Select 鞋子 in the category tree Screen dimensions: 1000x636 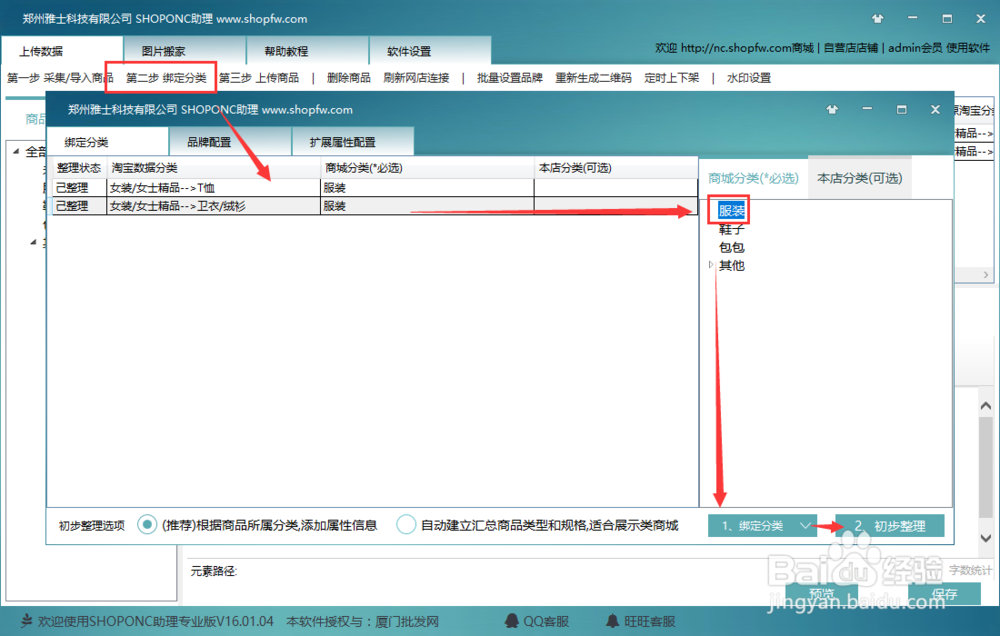[732, 229]
